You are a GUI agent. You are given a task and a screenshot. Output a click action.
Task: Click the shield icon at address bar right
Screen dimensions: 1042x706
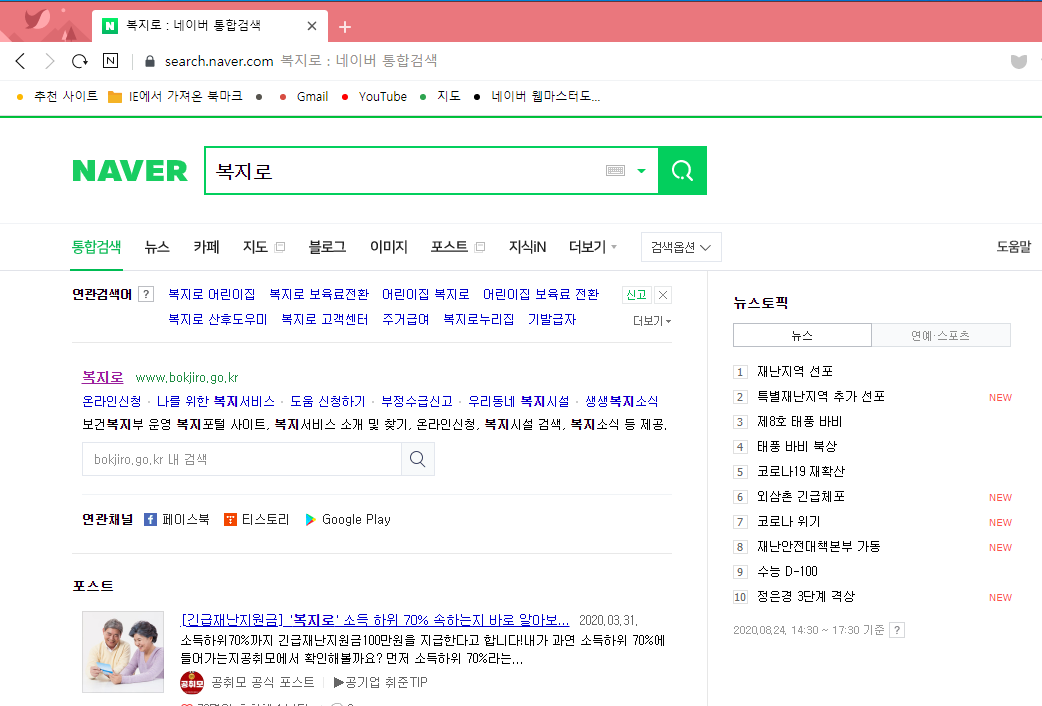pos(1019,61)
